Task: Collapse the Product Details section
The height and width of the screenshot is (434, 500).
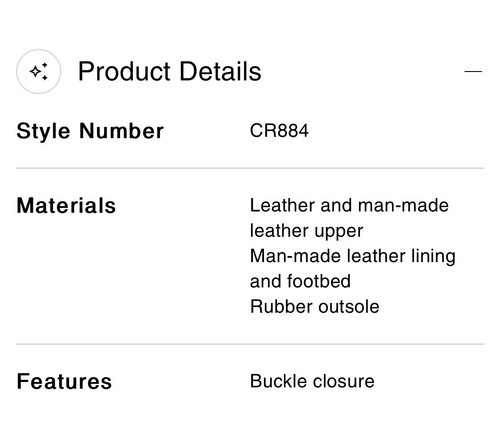Action: pyautogui.click(x=473, y=71)
